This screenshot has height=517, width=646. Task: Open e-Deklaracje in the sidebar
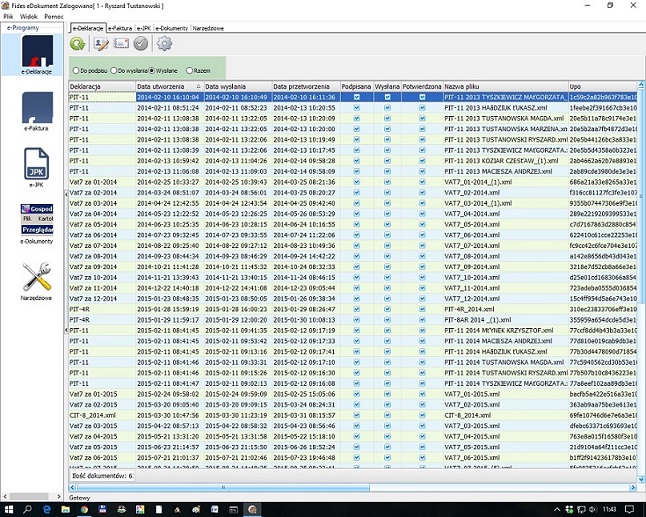point(37,54)
